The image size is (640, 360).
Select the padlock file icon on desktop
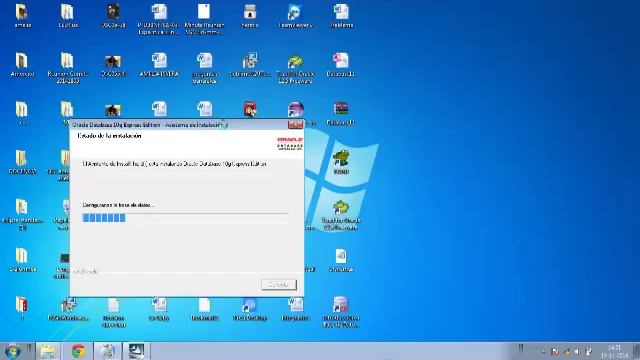click(250, 16)
